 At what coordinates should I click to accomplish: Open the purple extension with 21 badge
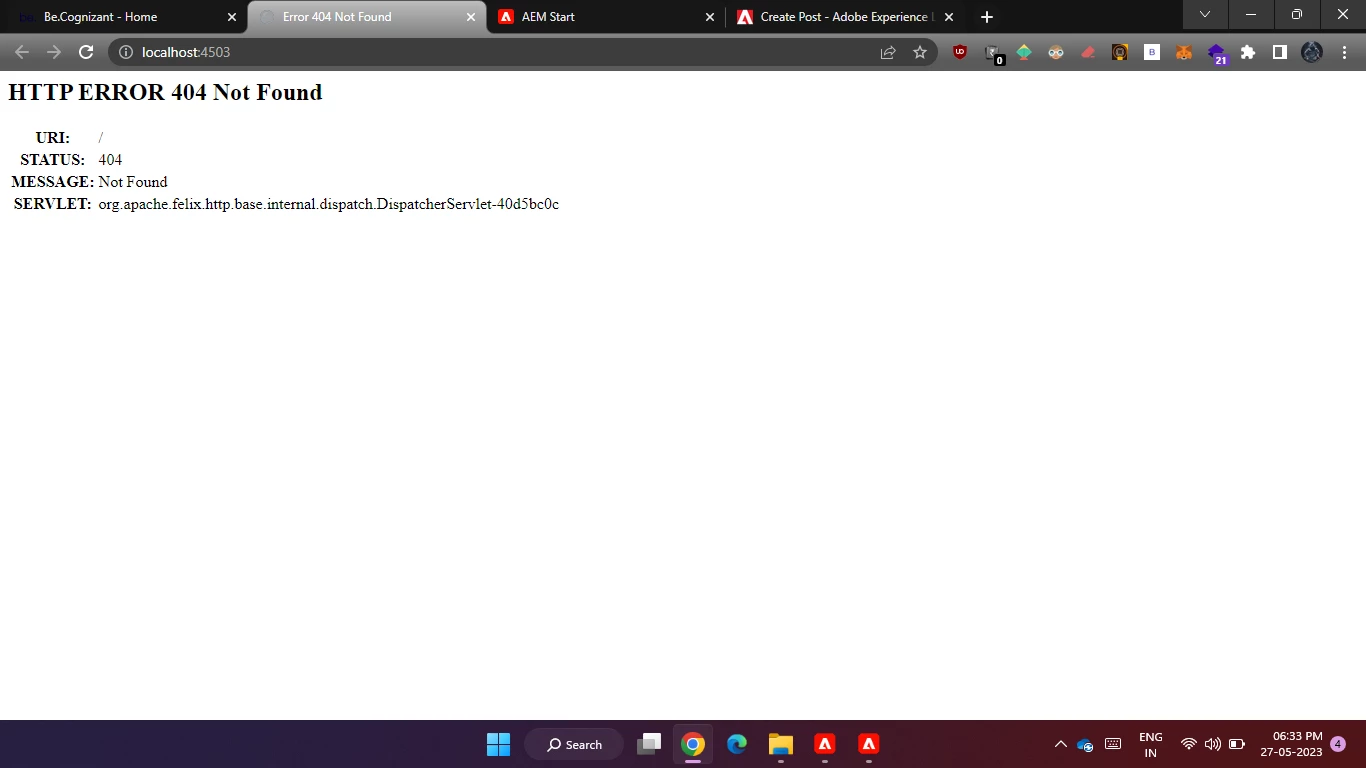click(1217, 53)
